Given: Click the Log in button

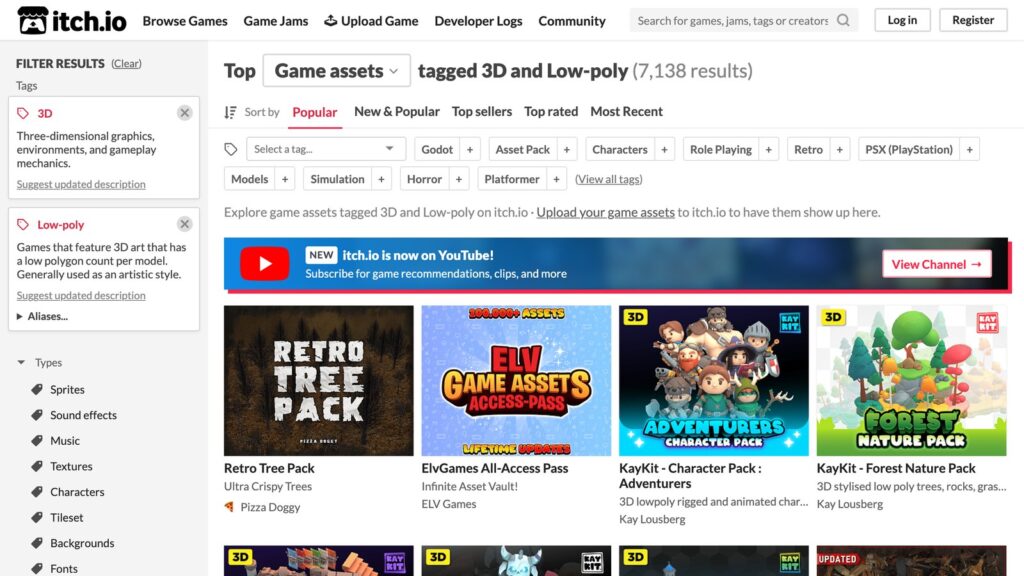Looking at the screenshot, I should (902, 20).
